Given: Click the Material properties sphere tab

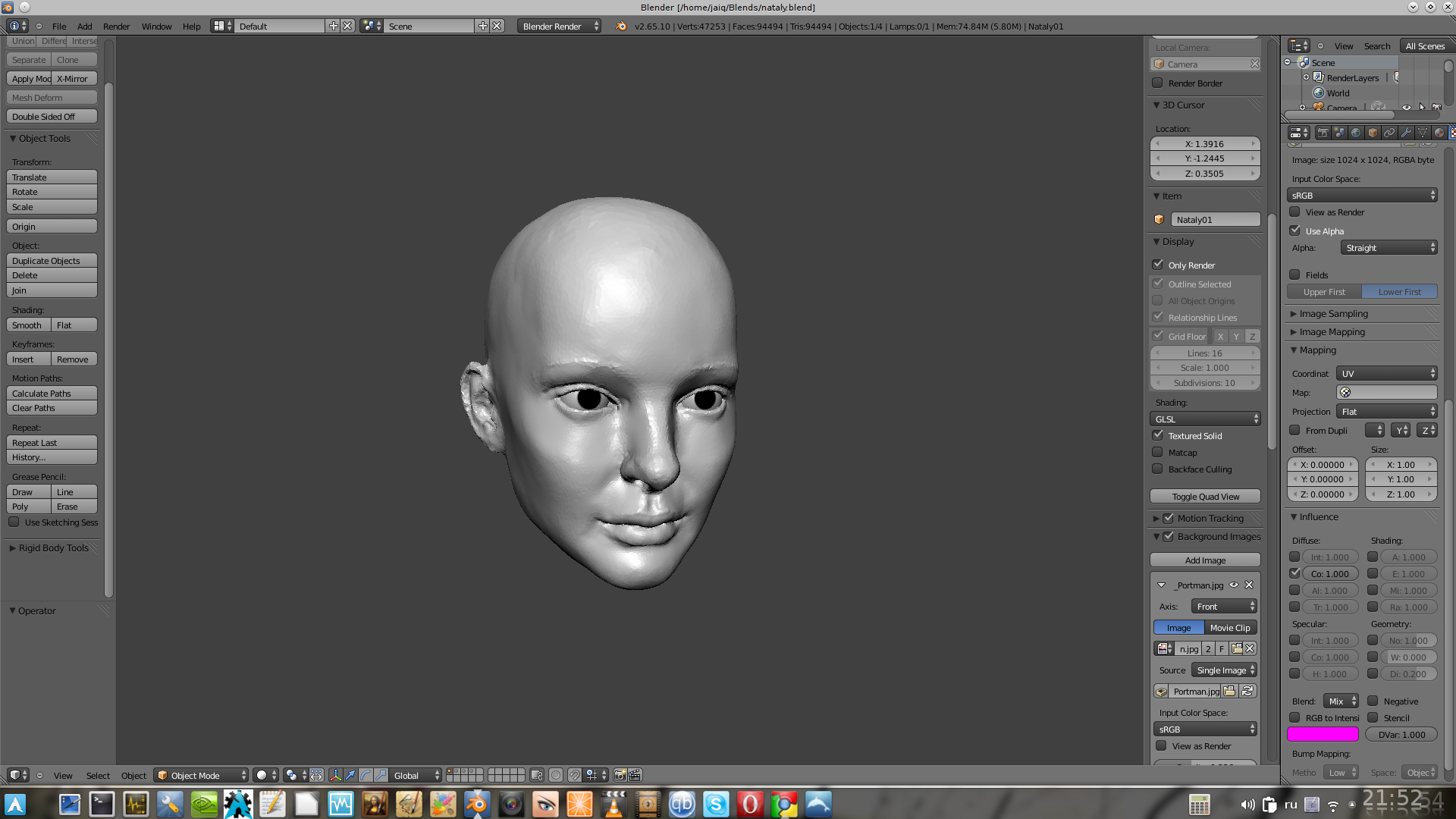Looking at the screenshot, I should click(x=1439, y=133).
